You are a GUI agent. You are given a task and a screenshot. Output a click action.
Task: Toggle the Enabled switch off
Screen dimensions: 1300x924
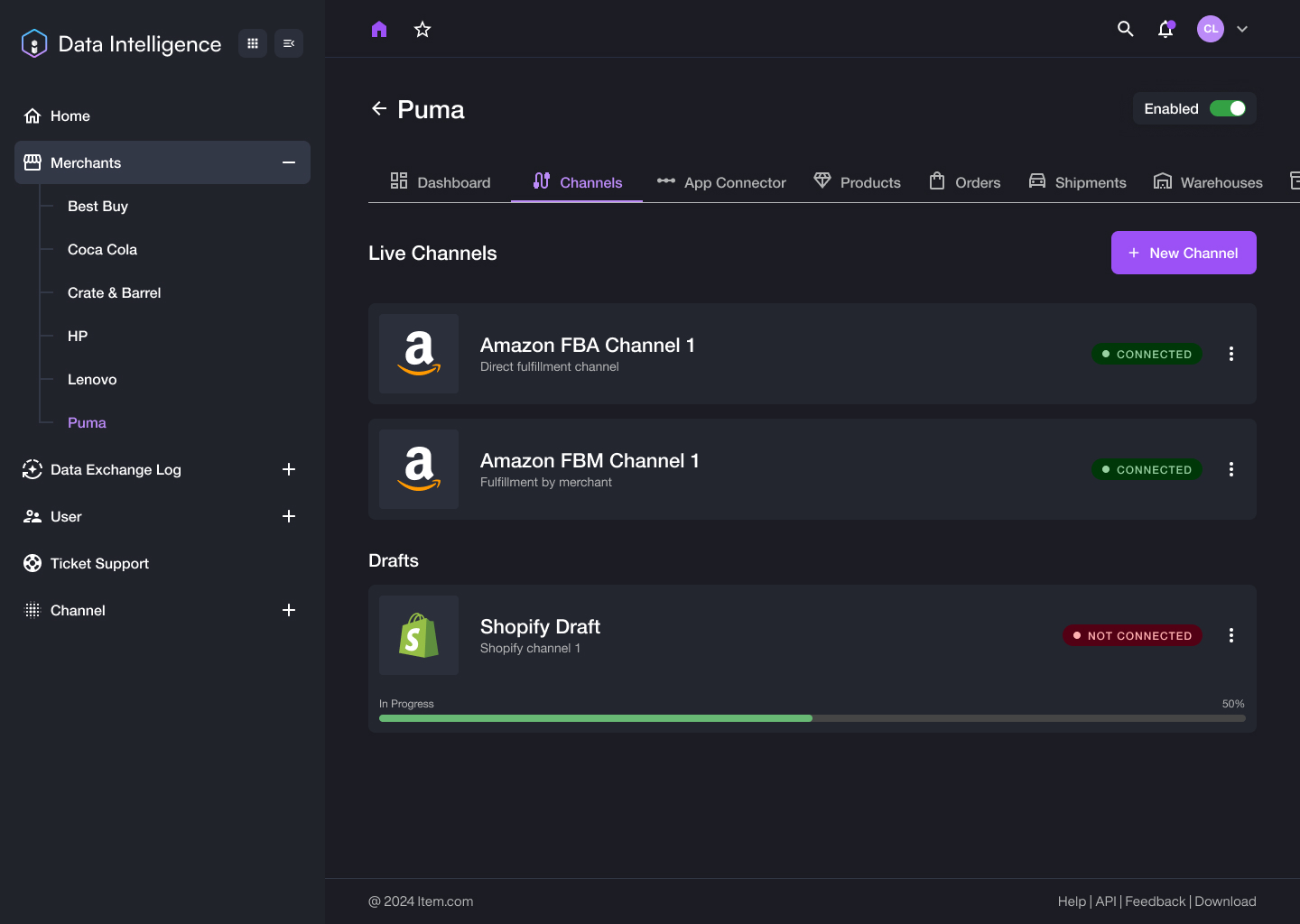pyautogui.click(x=1228, y=108)
